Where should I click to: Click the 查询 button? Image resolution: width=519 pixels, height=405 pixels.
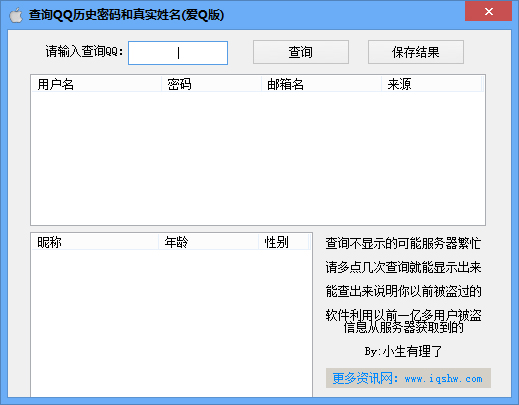[x=301, y=52]
